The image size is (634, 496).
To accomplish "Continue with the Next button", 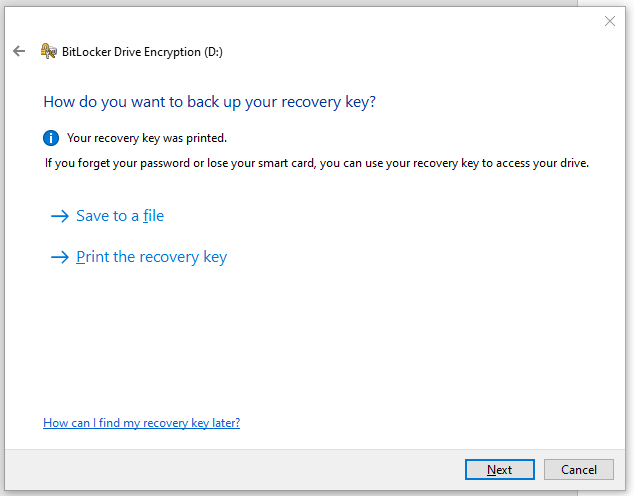I will tap(500, 469).
